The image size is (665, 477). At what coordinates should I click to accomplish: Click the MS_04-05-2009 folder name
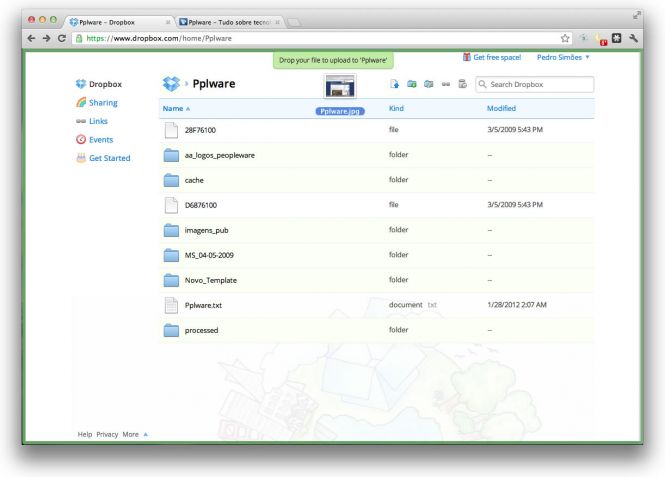209,255
